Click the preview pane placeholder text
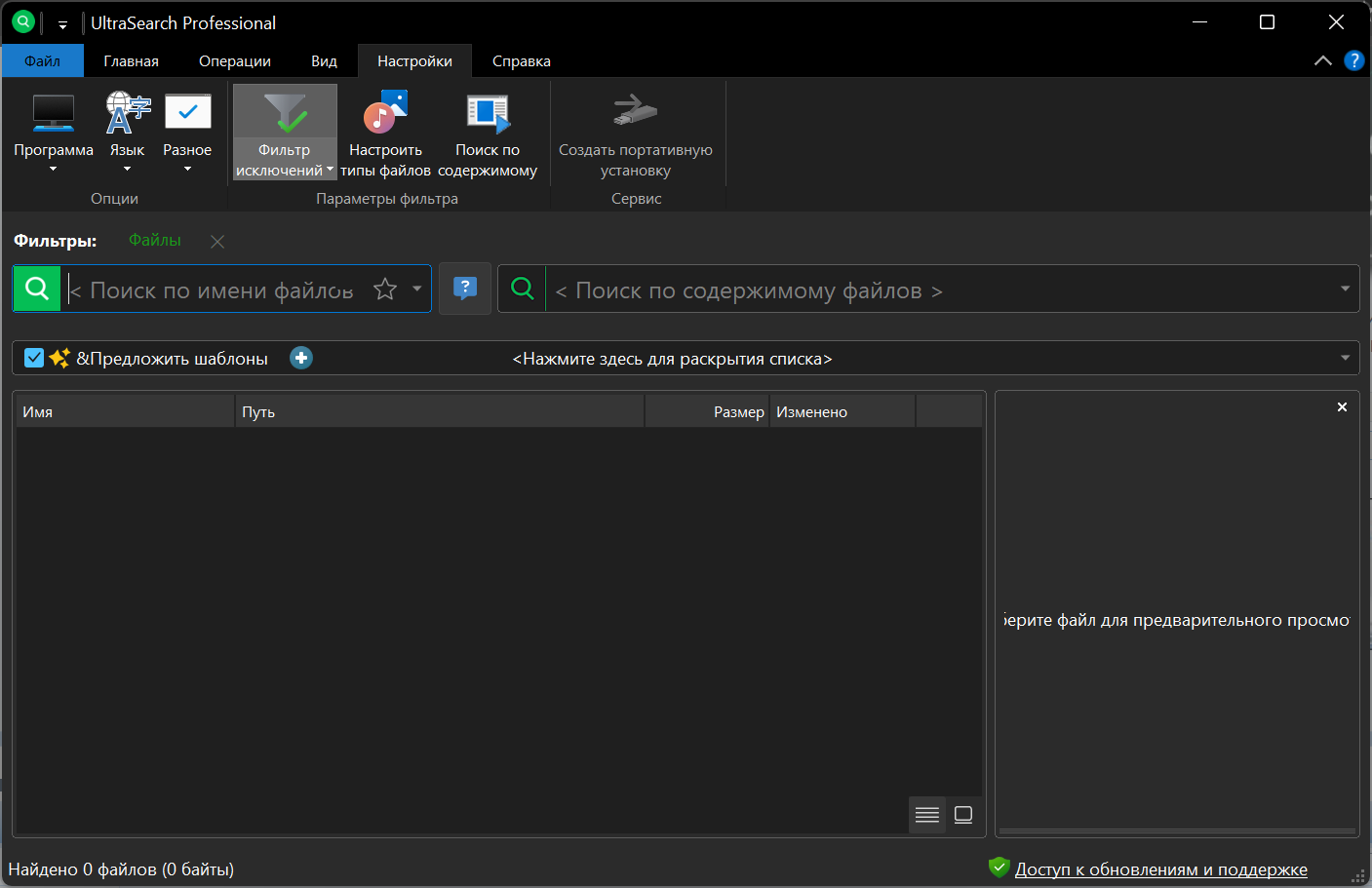Screen dimensions: 1372x888 tap(1177, 620)
